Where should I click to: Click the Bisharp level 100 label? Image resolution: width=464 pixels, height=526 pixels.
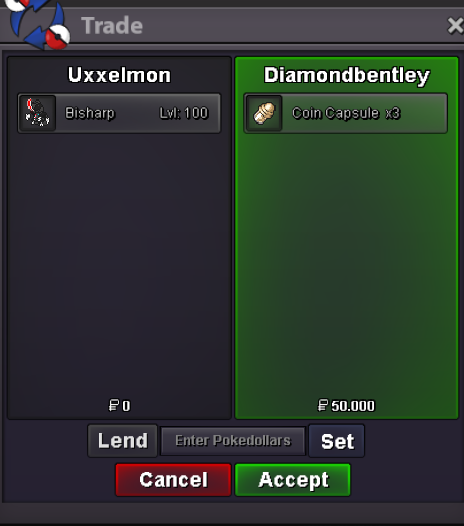[x=184, y=113]
